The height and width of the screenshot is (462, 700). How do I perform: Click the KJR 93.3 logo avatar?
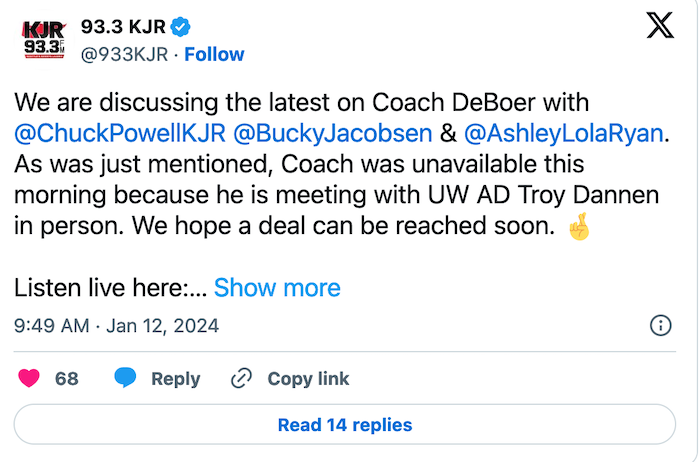coord(43,39)
